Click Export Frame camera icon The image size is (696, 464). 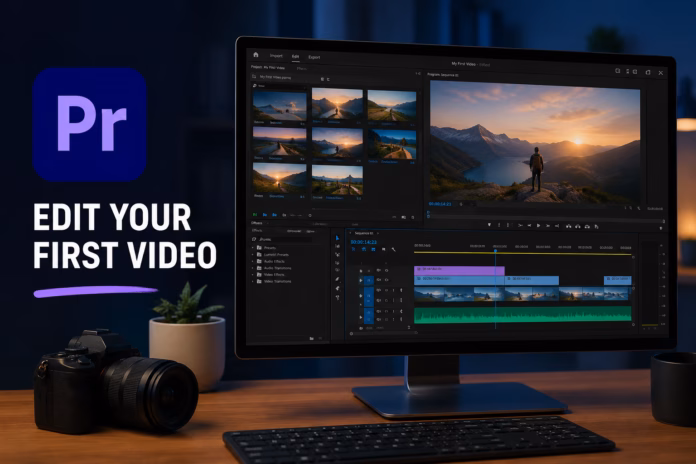click(587, 226)
